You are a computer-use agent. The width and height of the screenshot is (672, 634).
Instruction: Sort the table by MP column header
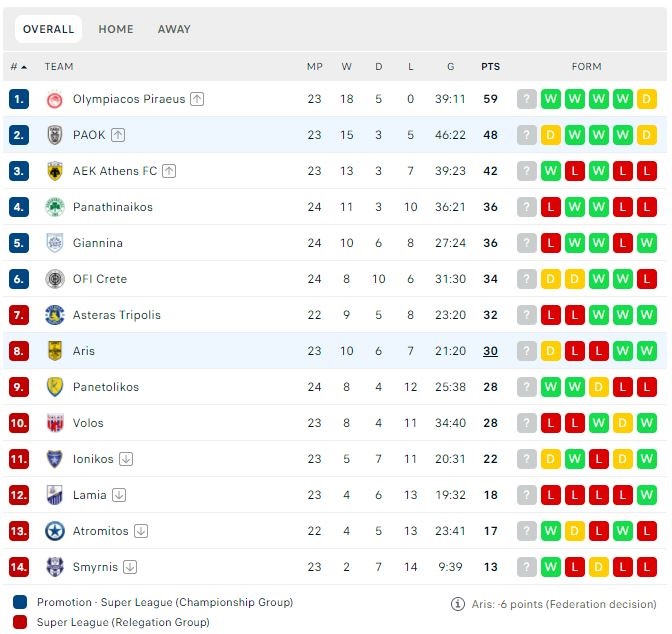pyautogui.click(x=315, y=67)
